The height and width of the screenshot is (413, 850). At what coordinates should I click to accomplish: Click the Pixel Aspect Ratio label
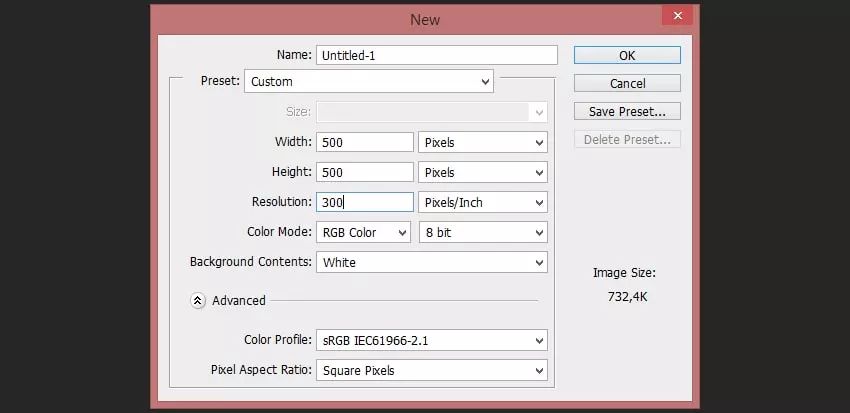coord(261,370)
